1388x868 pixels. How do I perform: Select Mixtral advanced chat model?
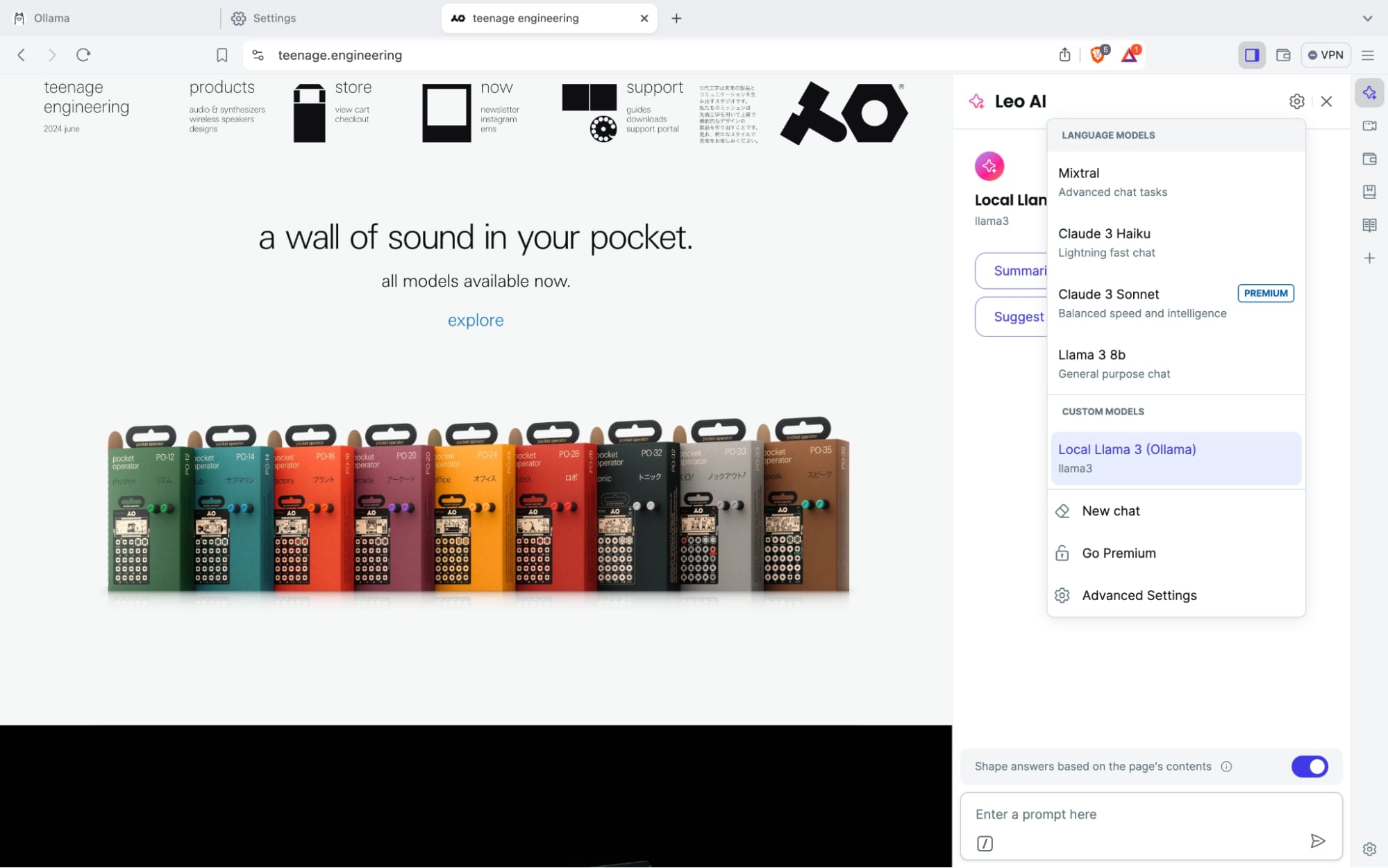pos(1175,181)
